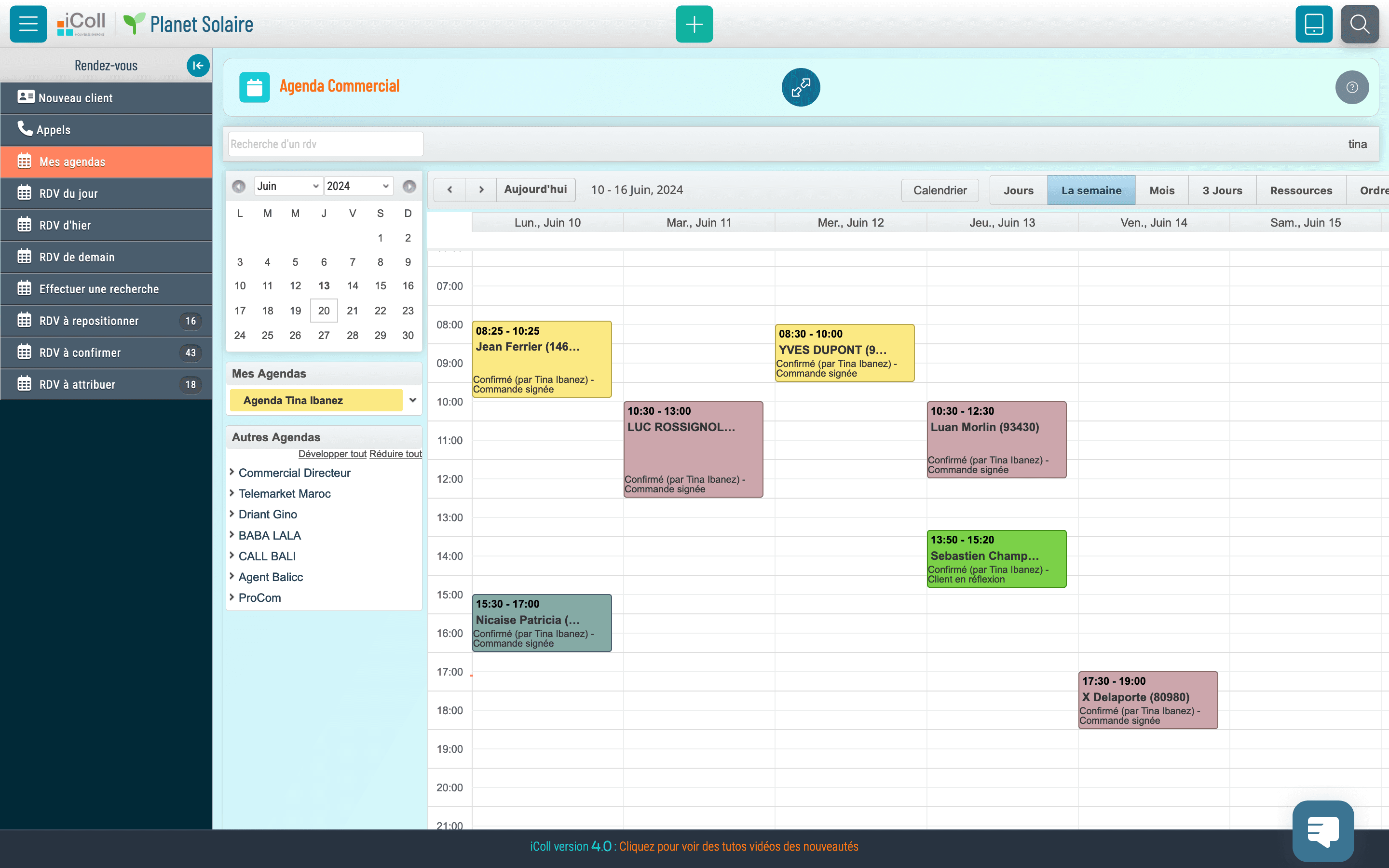Open Luan Morlin 10:30 appointment

pos(996,440)
